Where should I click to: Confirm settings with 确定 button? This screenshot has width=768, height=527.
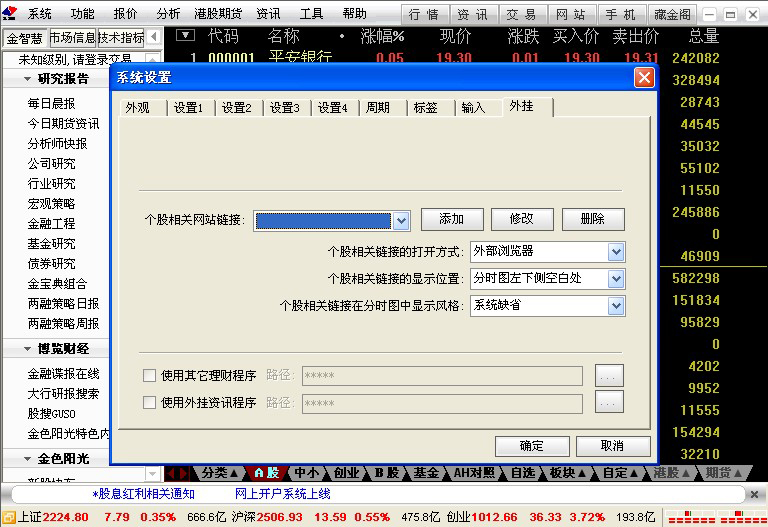[532, 446]
